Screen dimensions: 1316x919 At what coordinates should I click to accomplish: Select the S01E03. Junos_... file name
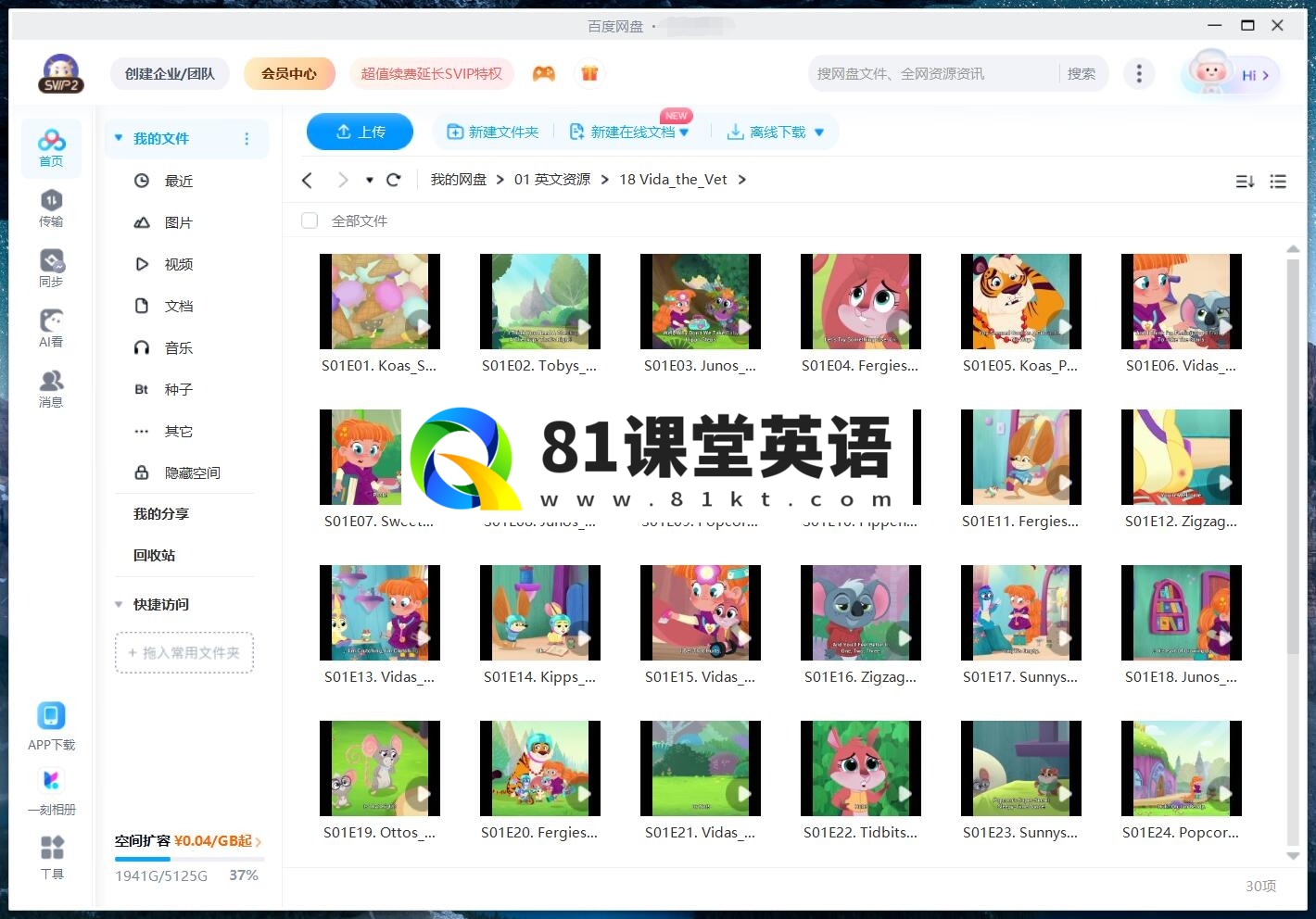(x=700, y=365)
